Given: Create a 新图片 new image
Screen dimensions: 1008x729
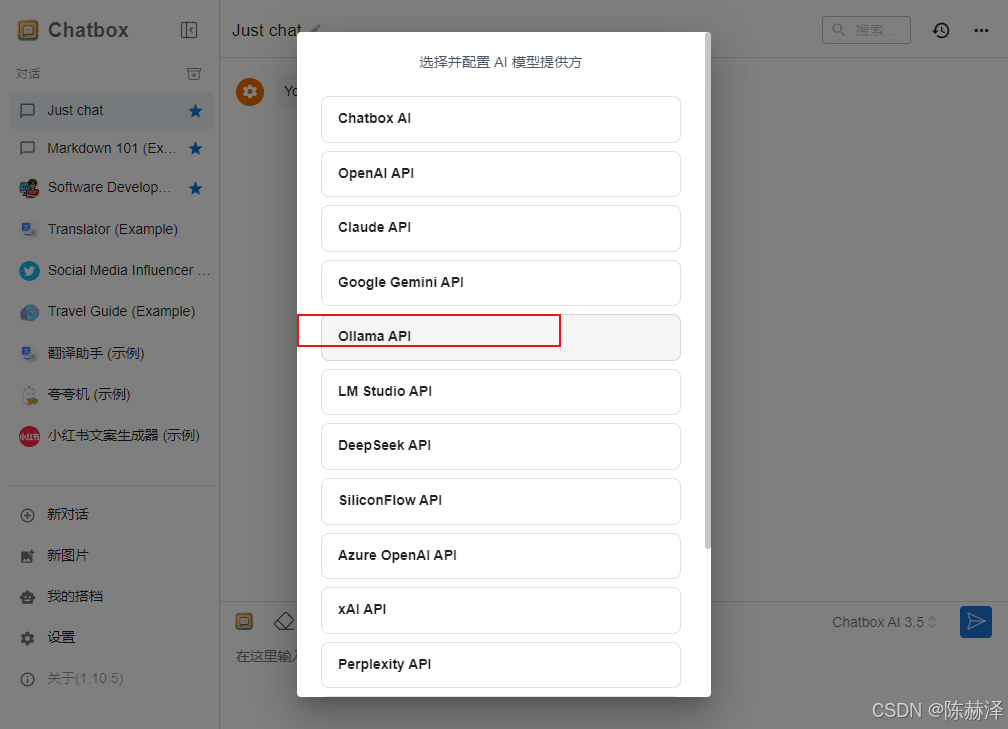Looking at the screenshot, I should [x=111, y=555].
